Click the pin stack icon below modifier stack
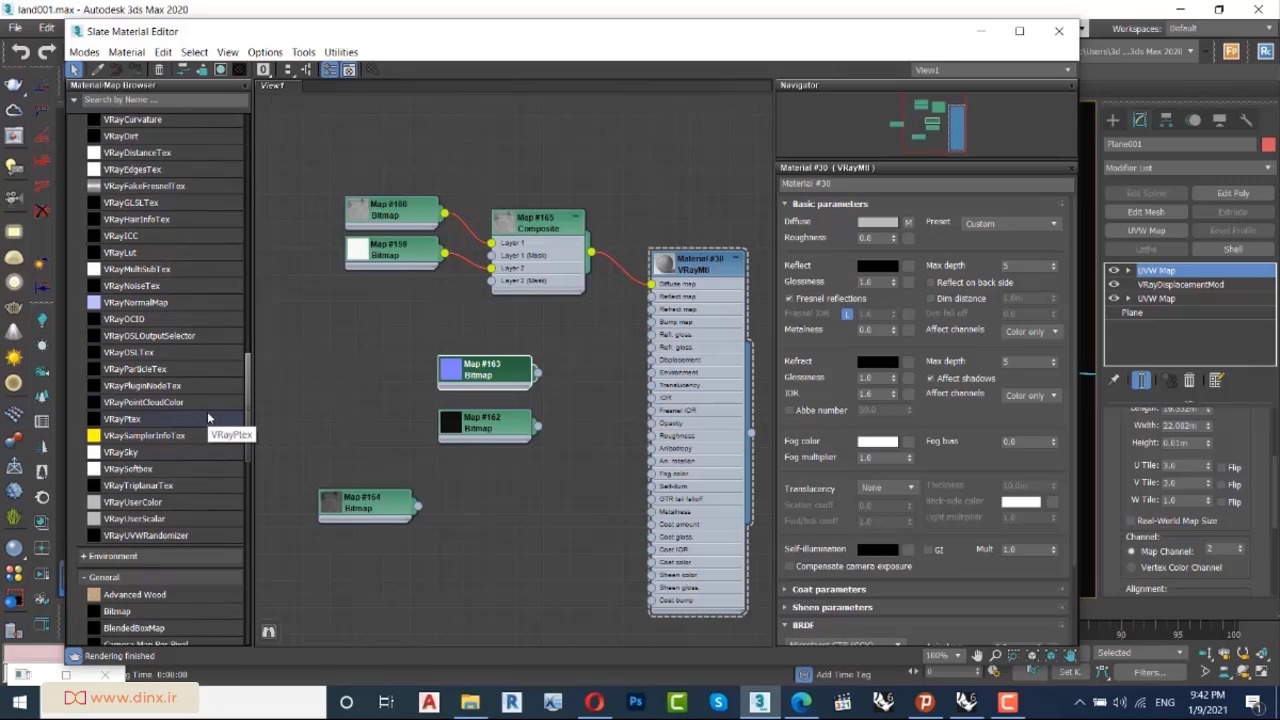 [x=1114, y=380]
